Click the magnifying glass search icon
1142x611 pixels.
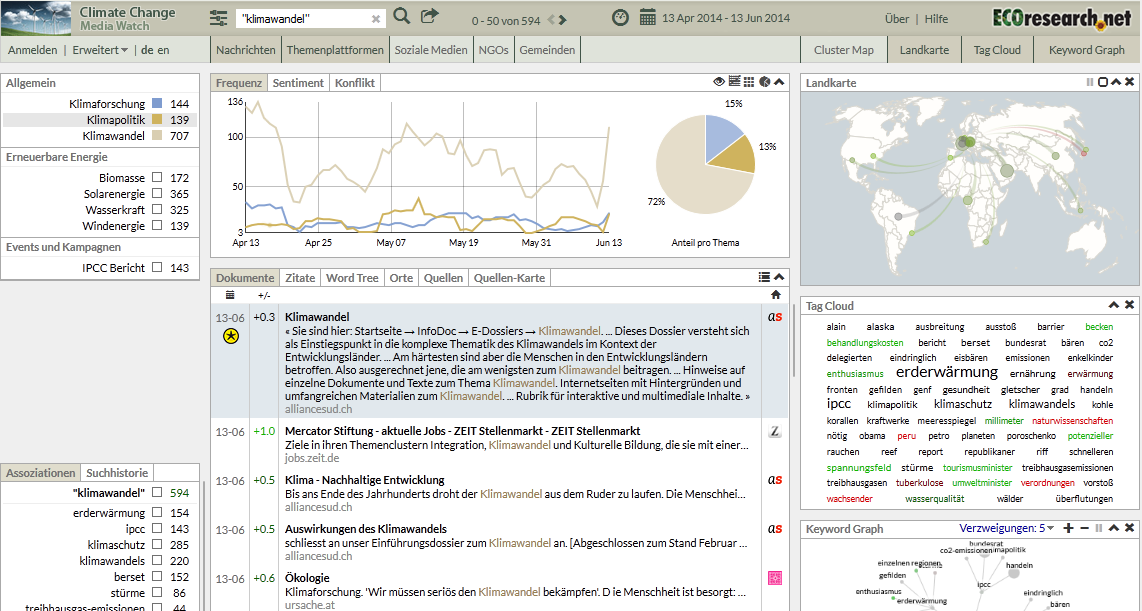pos(402,17)
